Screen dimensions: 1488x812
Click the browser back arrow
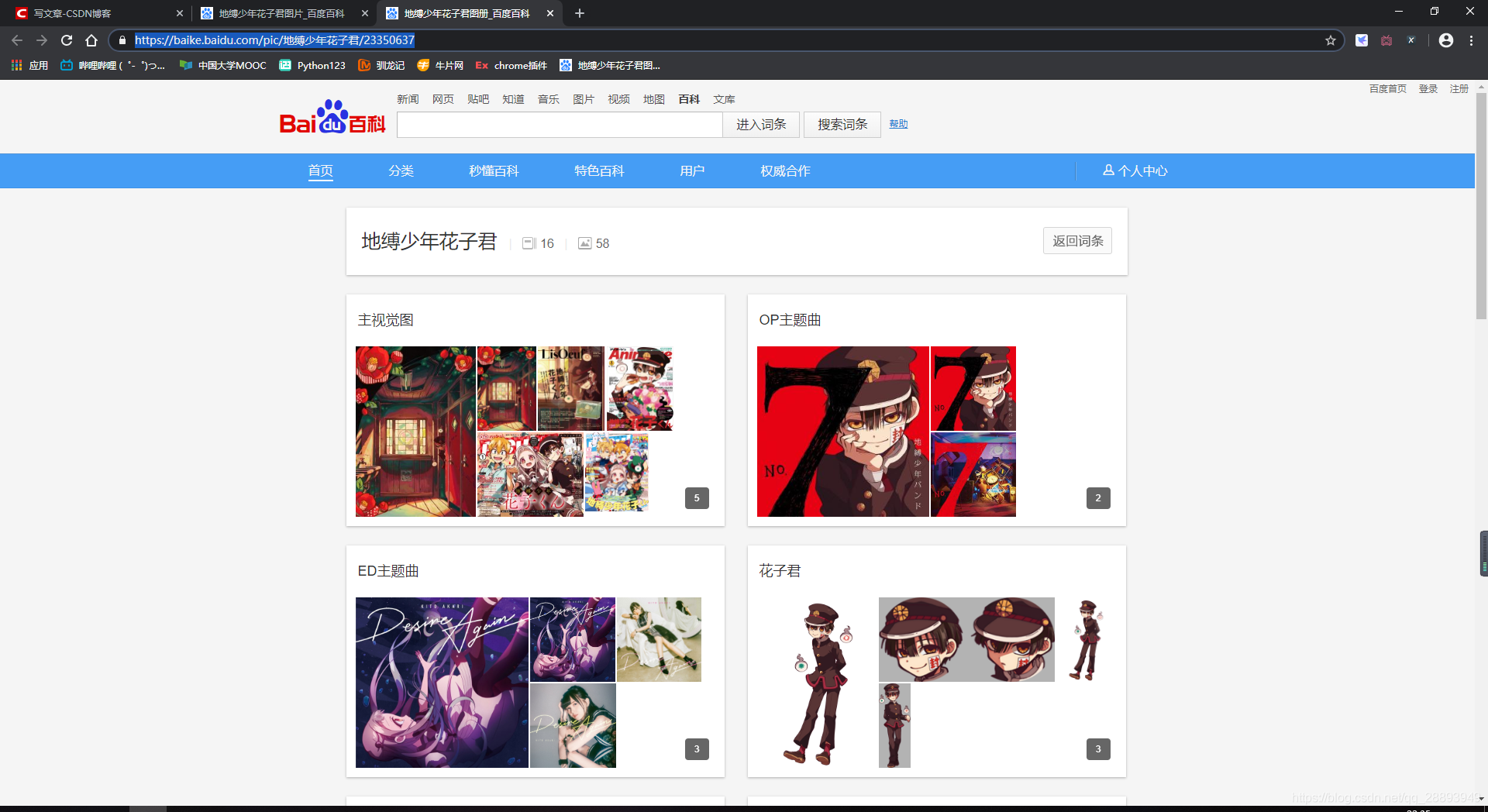[17, 40]
